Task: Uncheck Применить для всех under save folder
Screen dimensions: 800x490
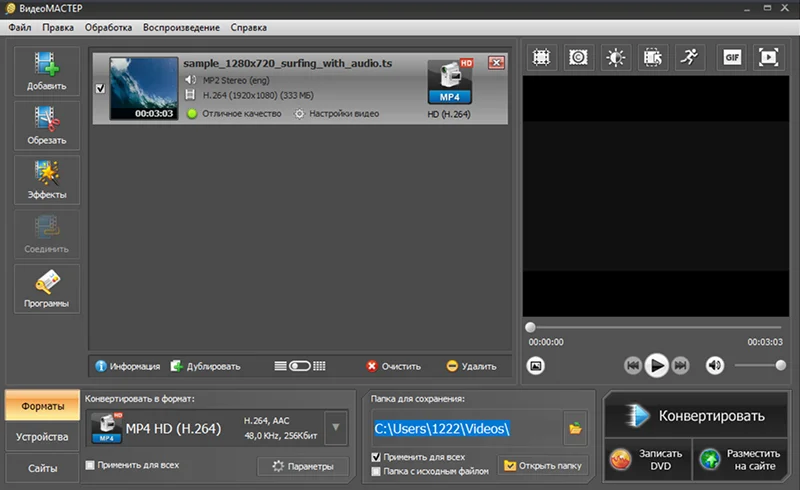Action: pos(376,457)
